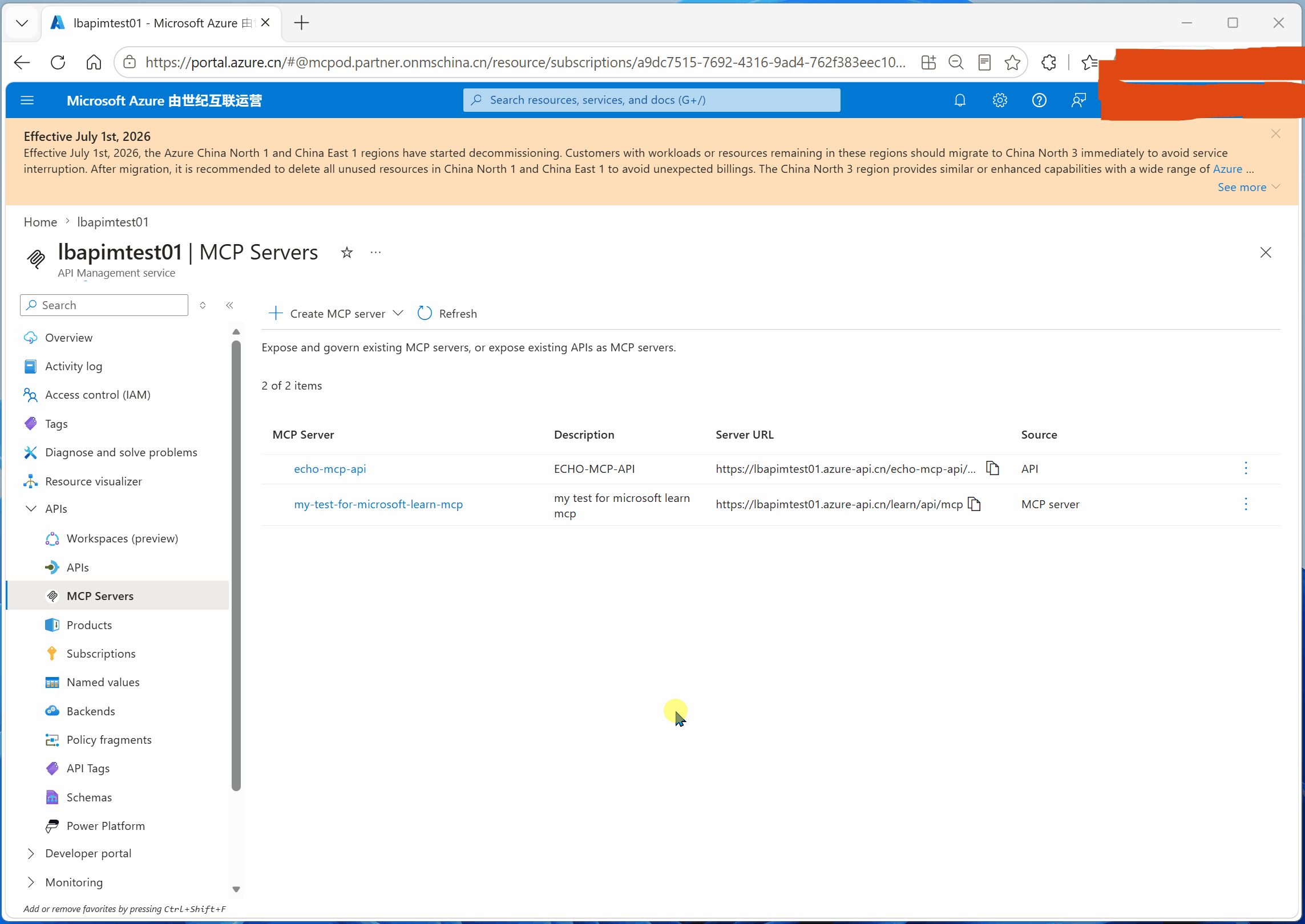Image resolution: width=1305 pixels, height=924 pixels.
Task: Sort by the MCP Server column header
Action: point(303,435)
